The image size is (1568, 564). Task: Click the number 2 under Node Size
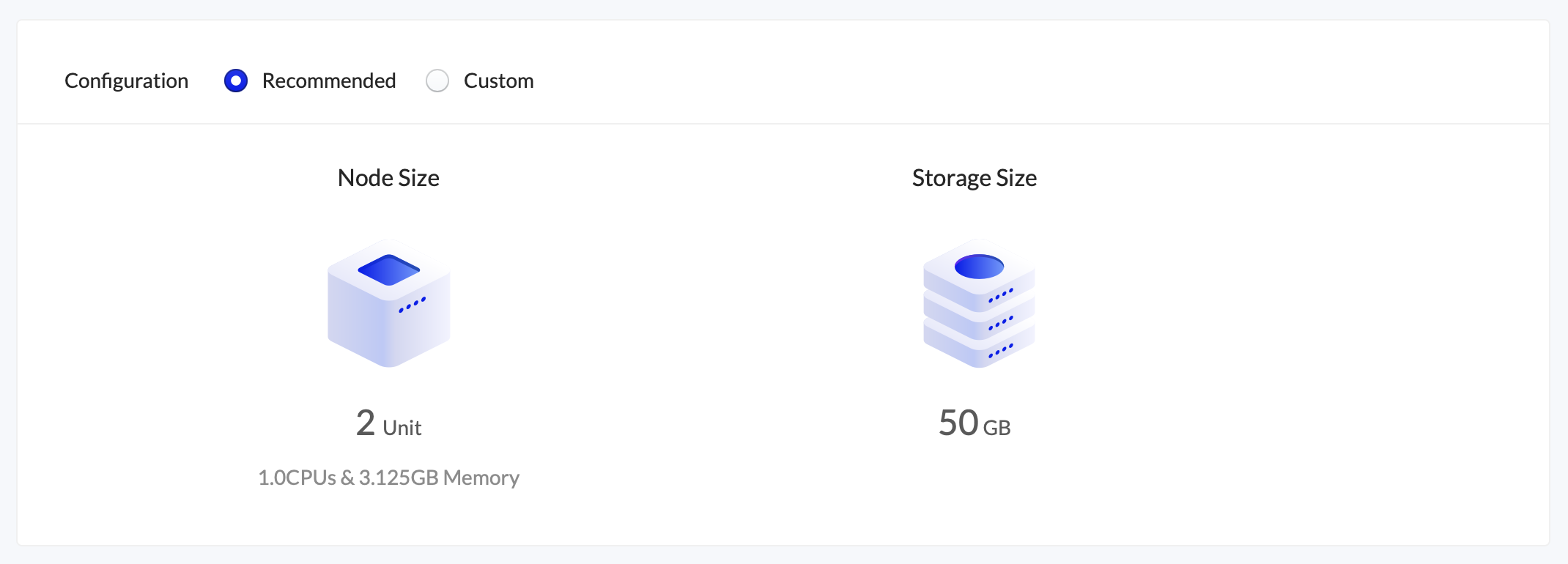[x=366, y=423]
